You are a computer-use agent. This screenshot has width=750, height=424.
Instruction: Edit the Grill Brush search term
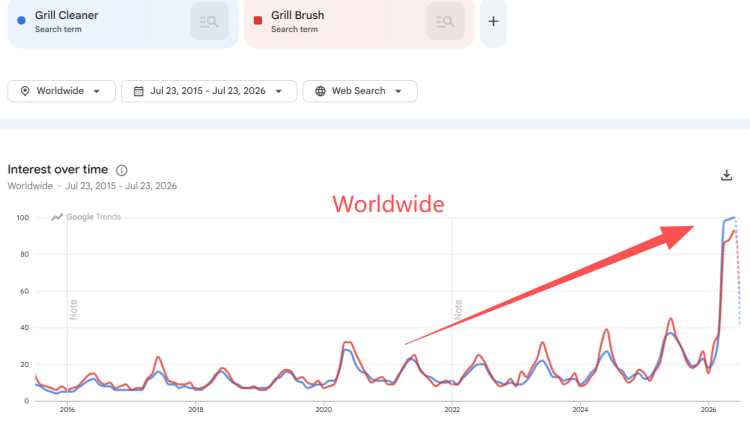pos(298,15)
